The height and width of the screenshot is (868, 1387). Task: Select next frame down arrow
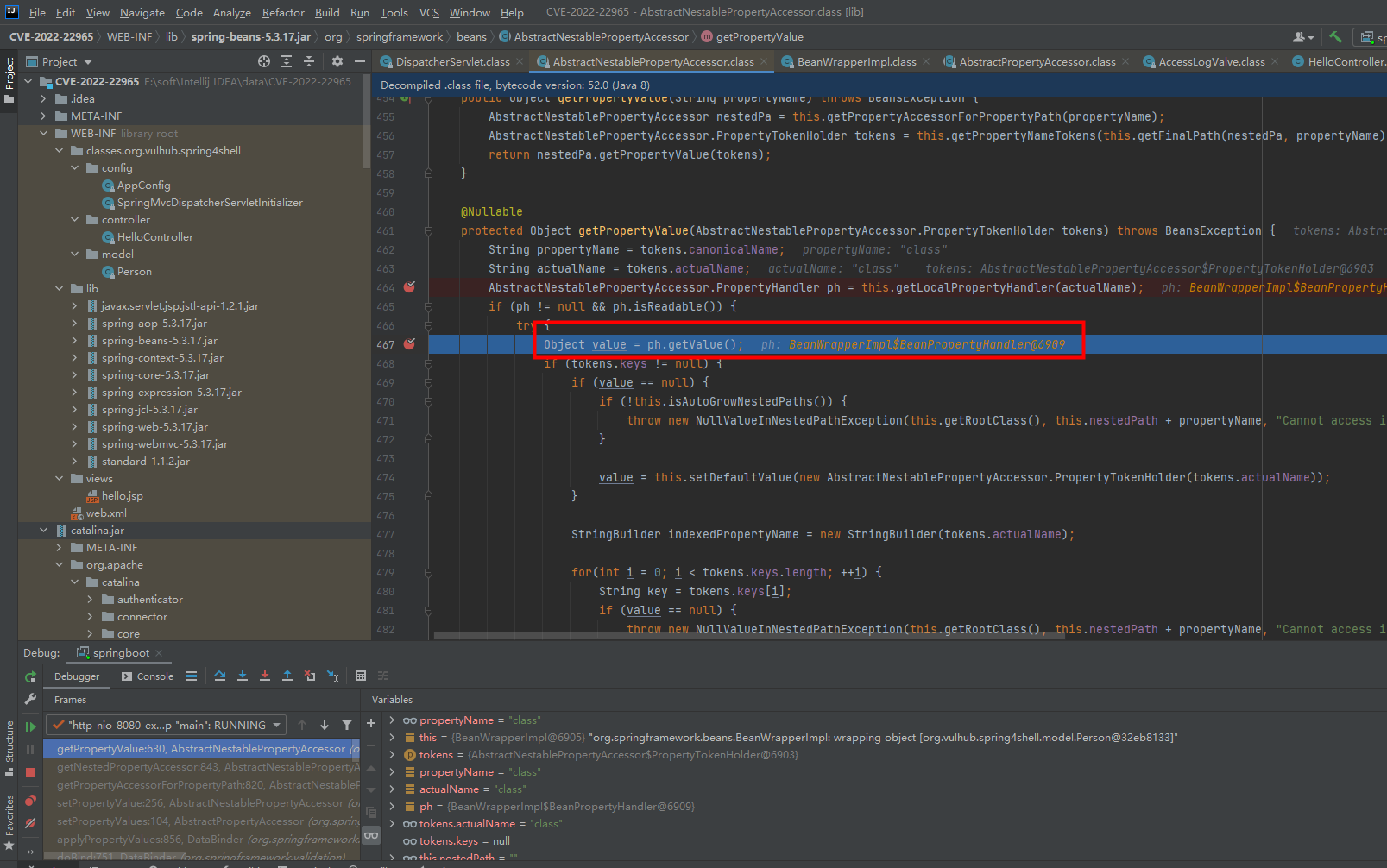tap(325, 726)
